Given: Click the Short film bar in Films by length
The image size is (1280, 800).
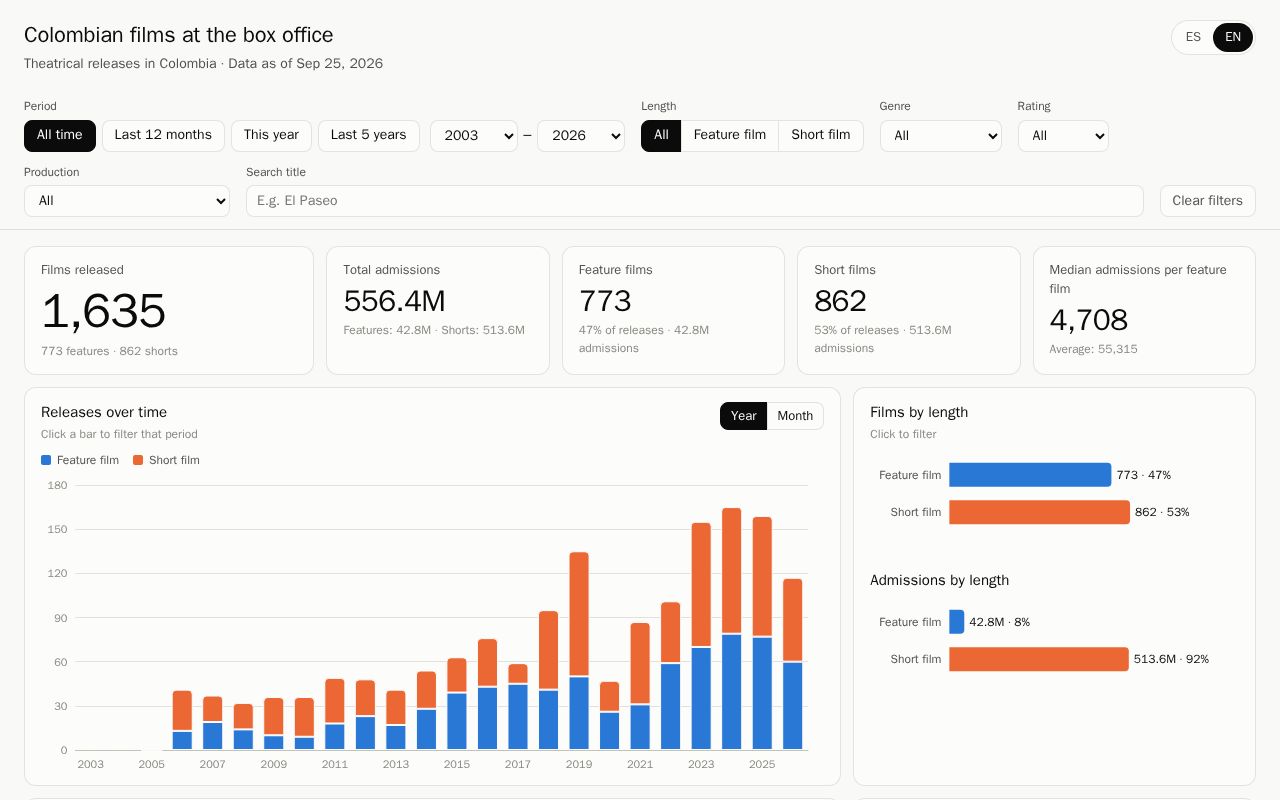Looking at the screenshot, I should 1039,512.
